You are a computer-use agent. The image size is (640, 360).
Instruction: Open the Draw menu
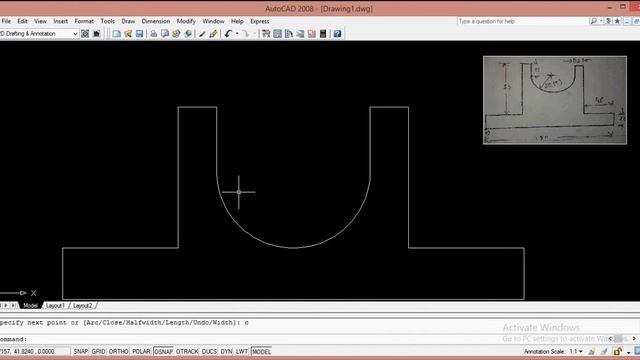[128, 21]
